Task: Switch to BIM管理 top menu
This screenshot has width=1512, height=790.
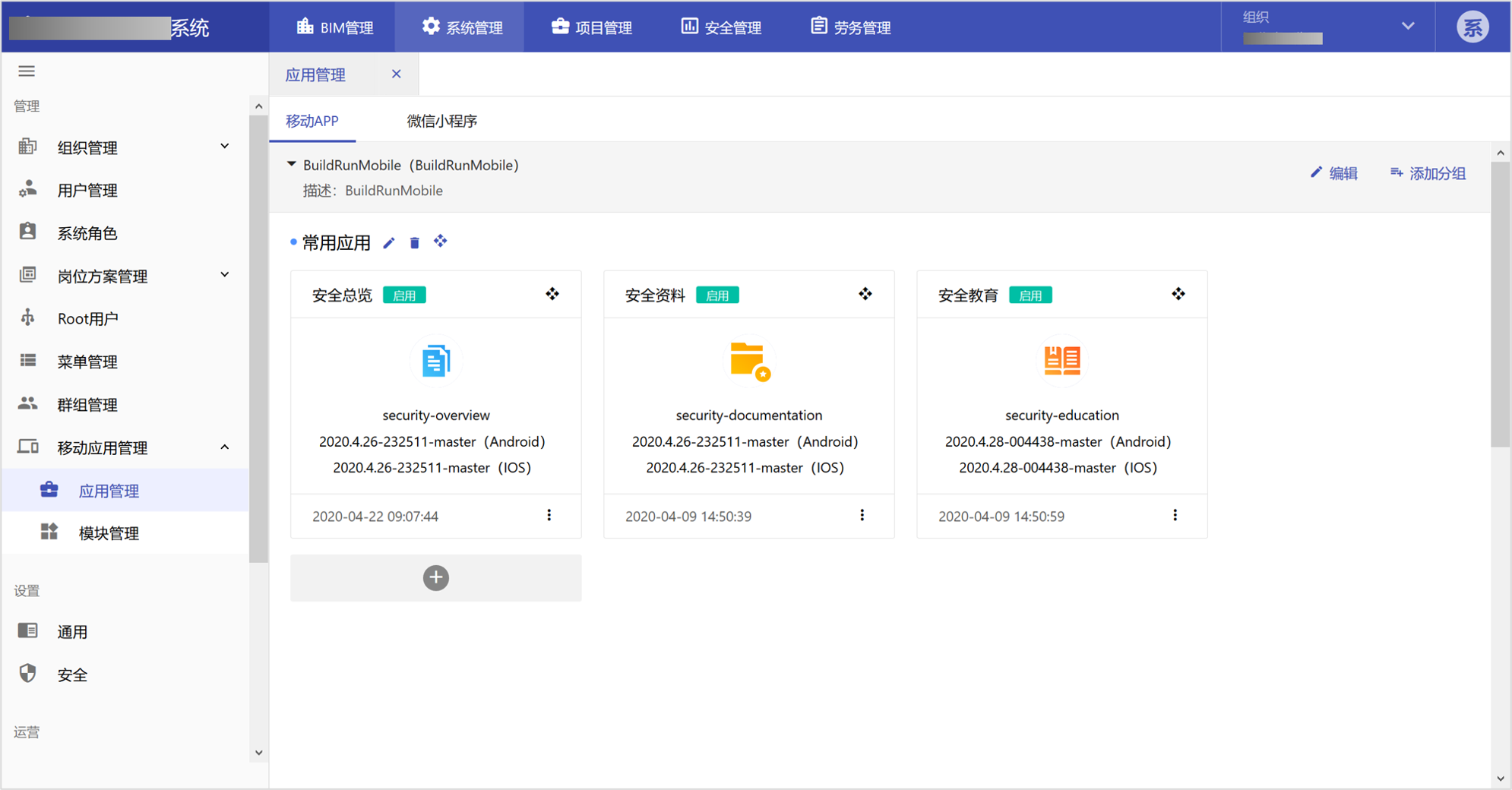Action: pyautogui.click(x=334, y=27)
